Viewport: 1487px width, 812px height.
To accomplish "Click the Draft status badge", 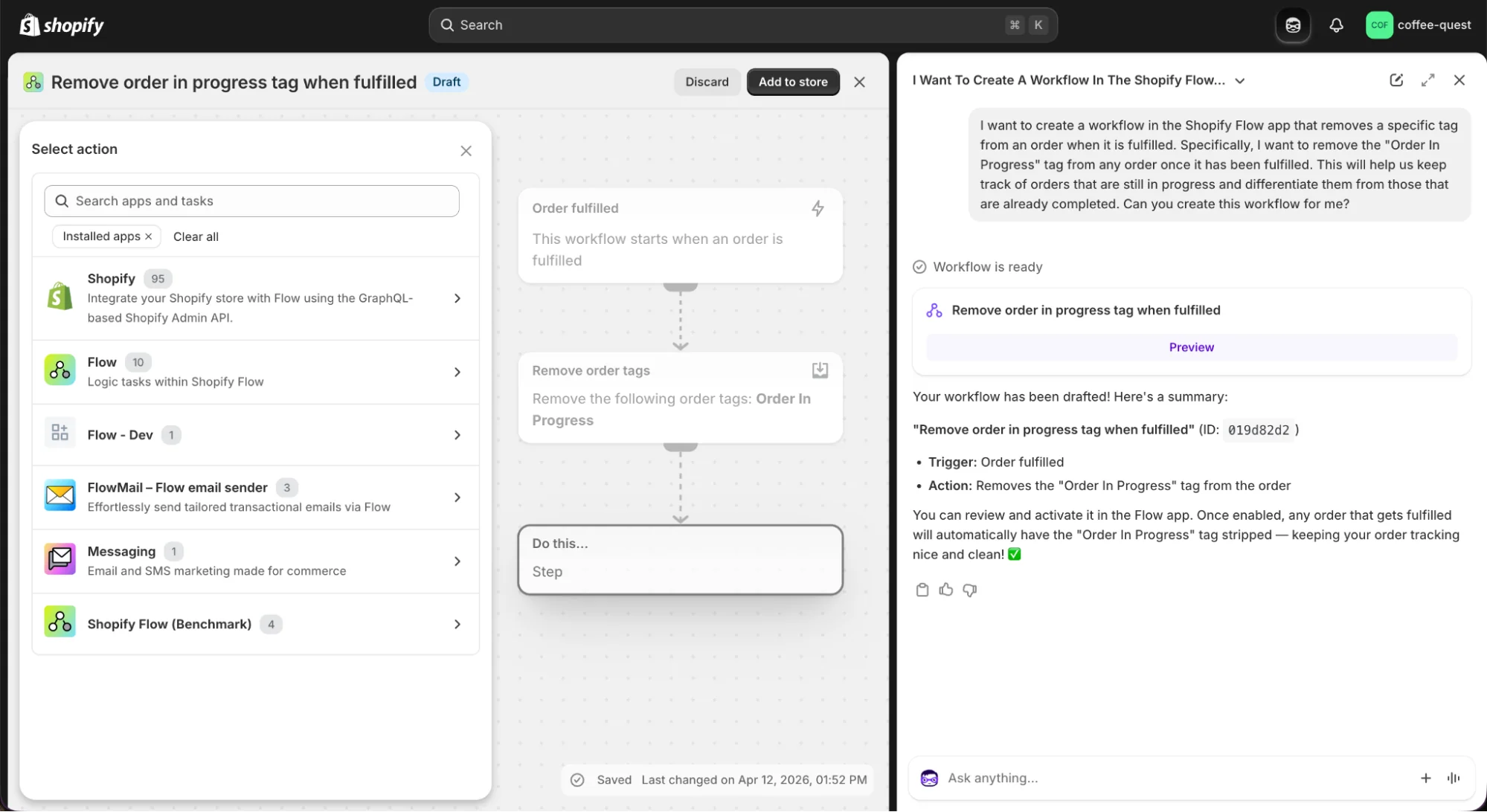I will coord(446,82).
